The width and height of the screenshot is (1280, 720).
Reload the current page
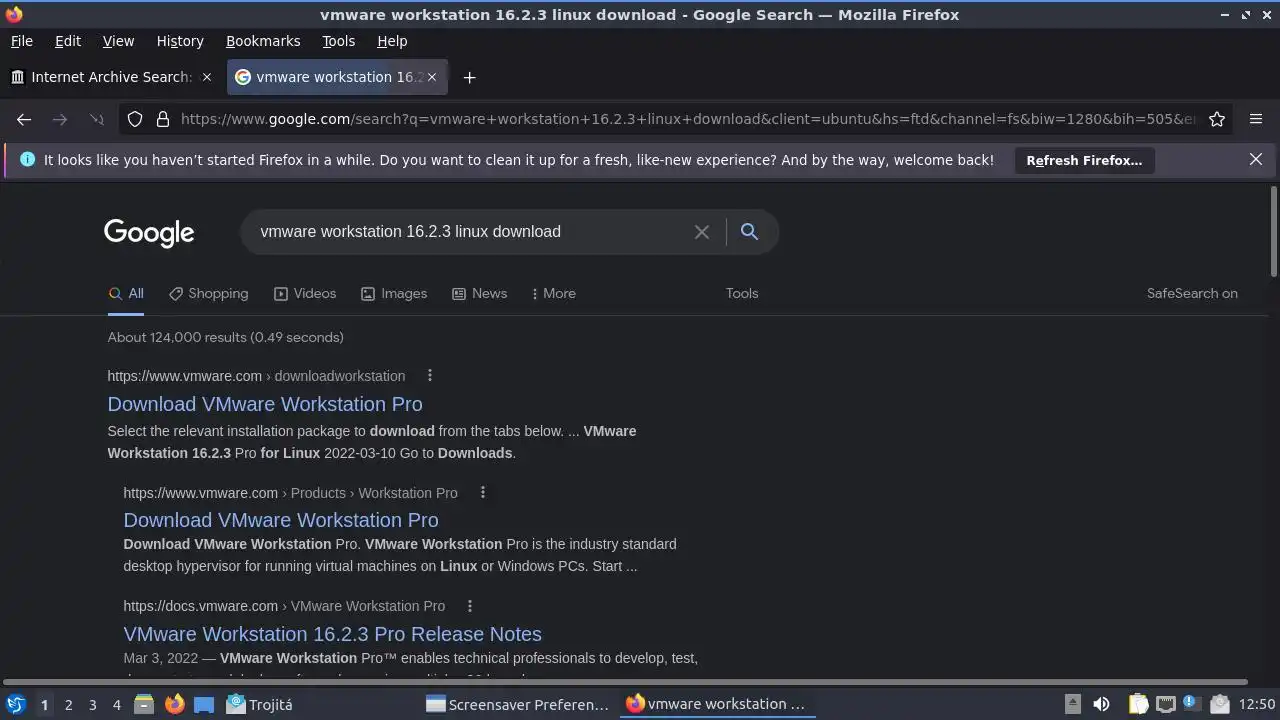[x=96, y=119]
